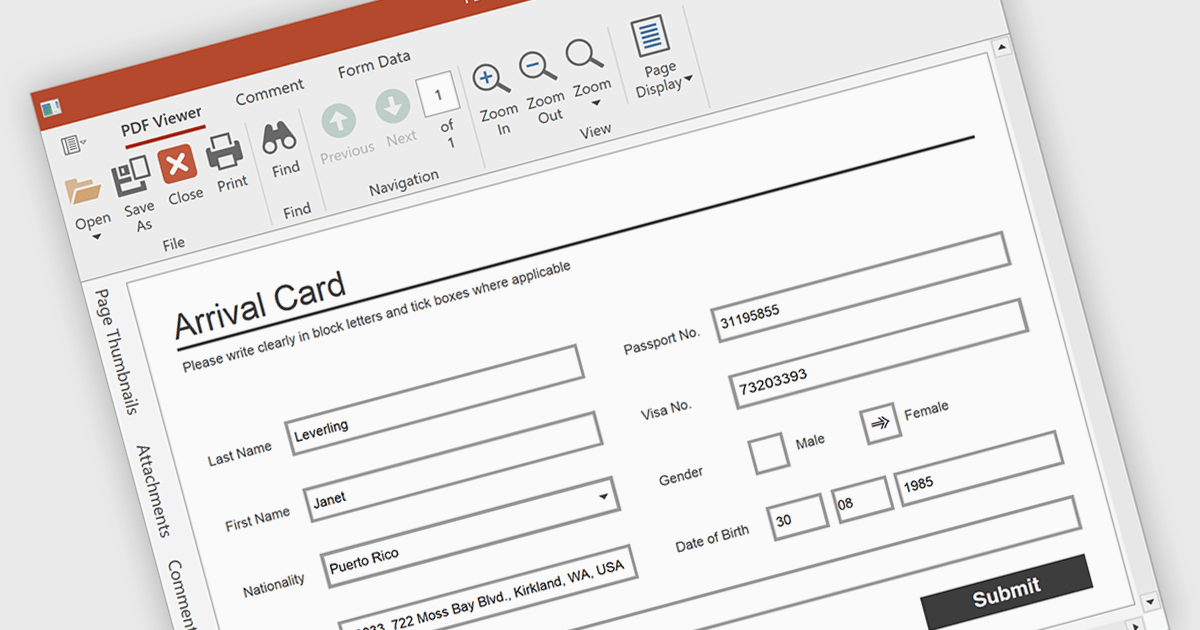
Task: Click the Print icon
Action: [x=225, y=152]
